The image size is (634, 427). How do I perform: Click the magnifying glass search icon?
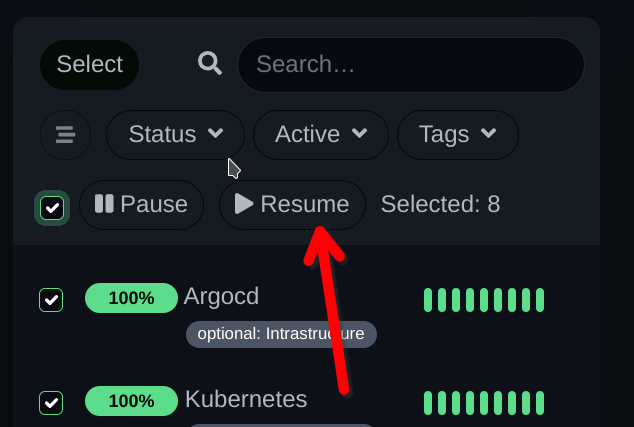(x=210, y=63)
